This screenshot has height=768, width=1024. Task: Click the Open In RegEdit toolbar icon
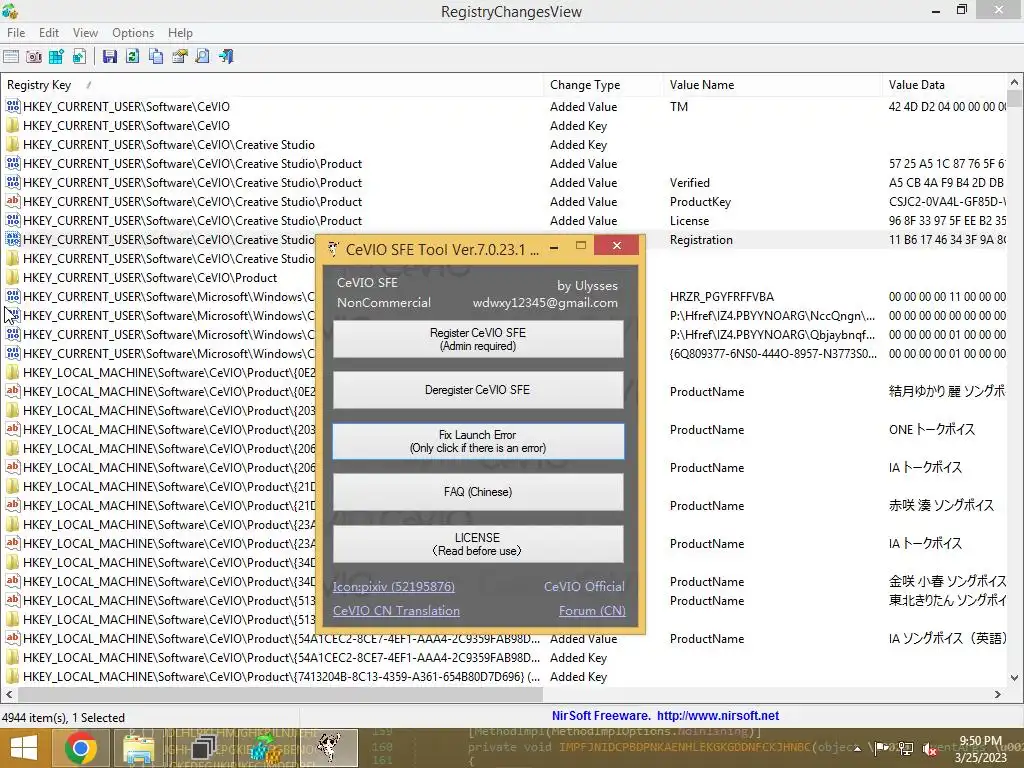click(56, 57)
